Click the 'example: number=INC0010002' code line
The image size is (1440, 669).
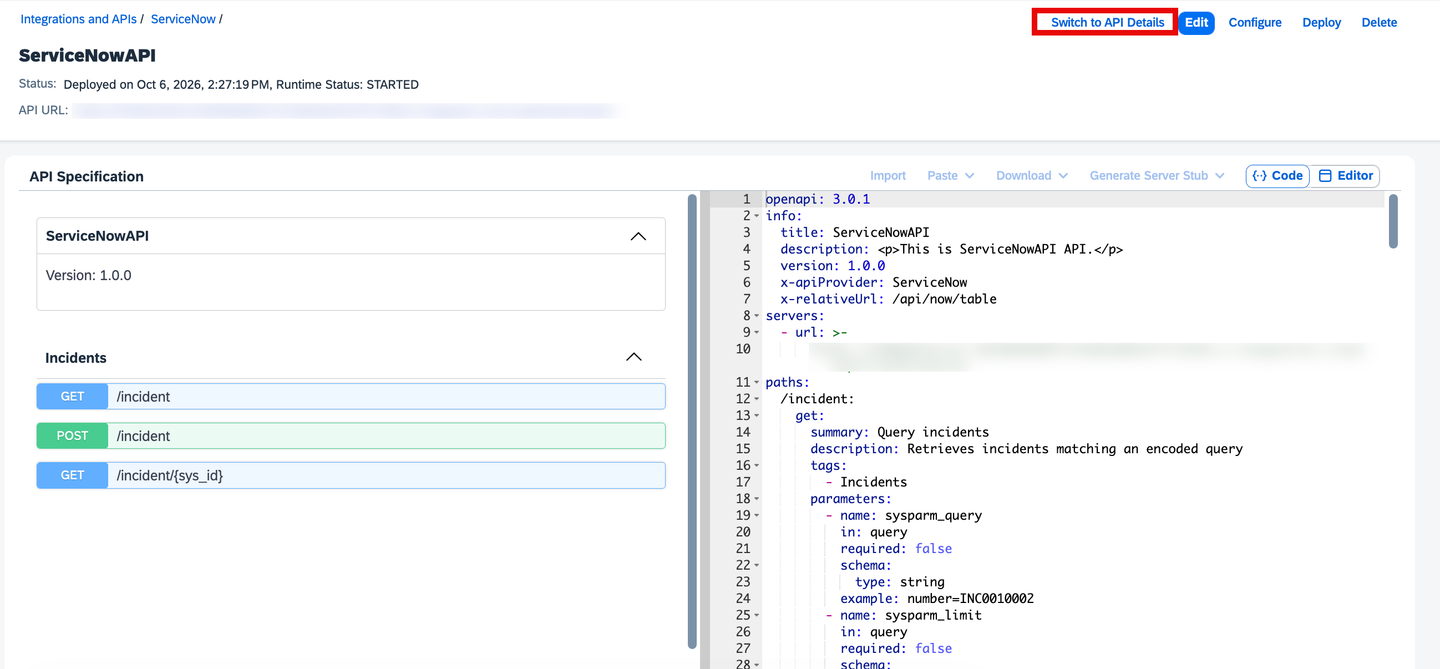pyautogui.click(x=937, y=599)
